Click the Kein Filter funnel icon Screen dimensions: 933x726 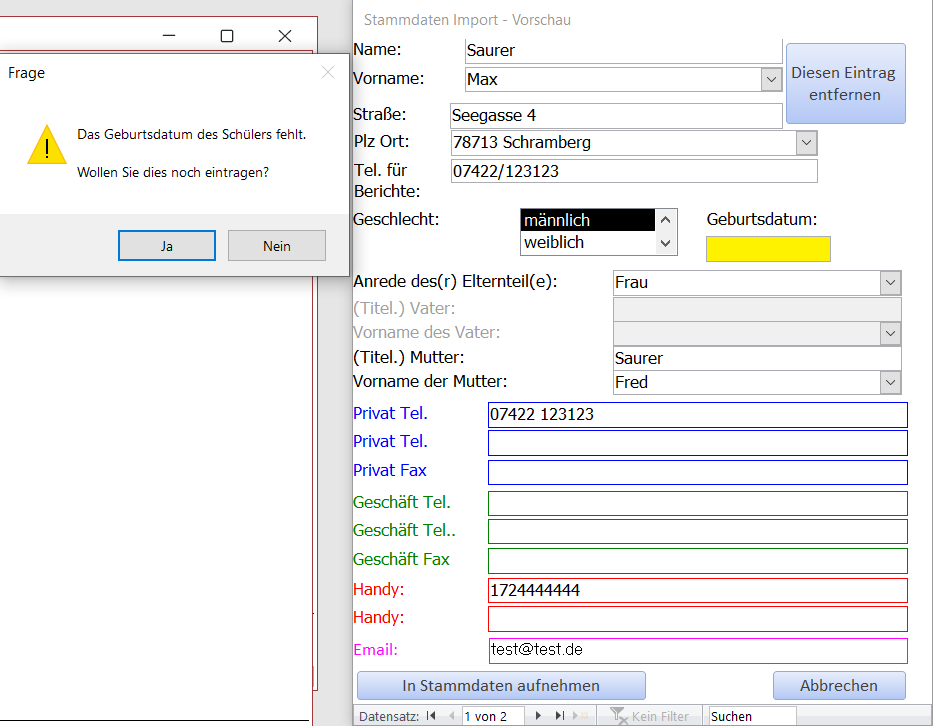pyautogui.click(x=618, y=716)
